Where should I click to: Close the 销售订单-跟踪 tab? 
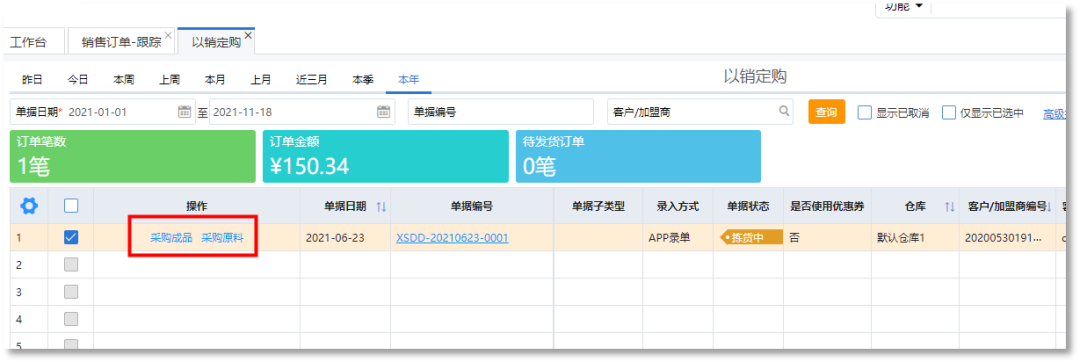point(168,34)
